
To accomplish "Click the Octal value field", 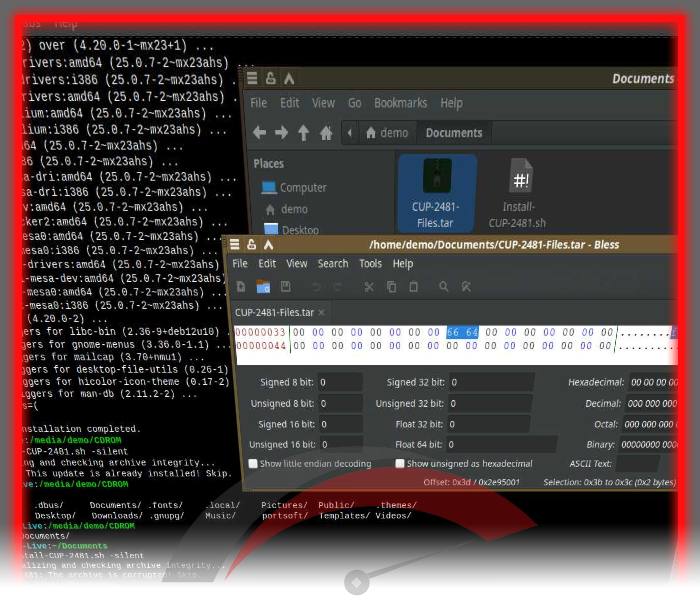I will click(x=650, y=425).
